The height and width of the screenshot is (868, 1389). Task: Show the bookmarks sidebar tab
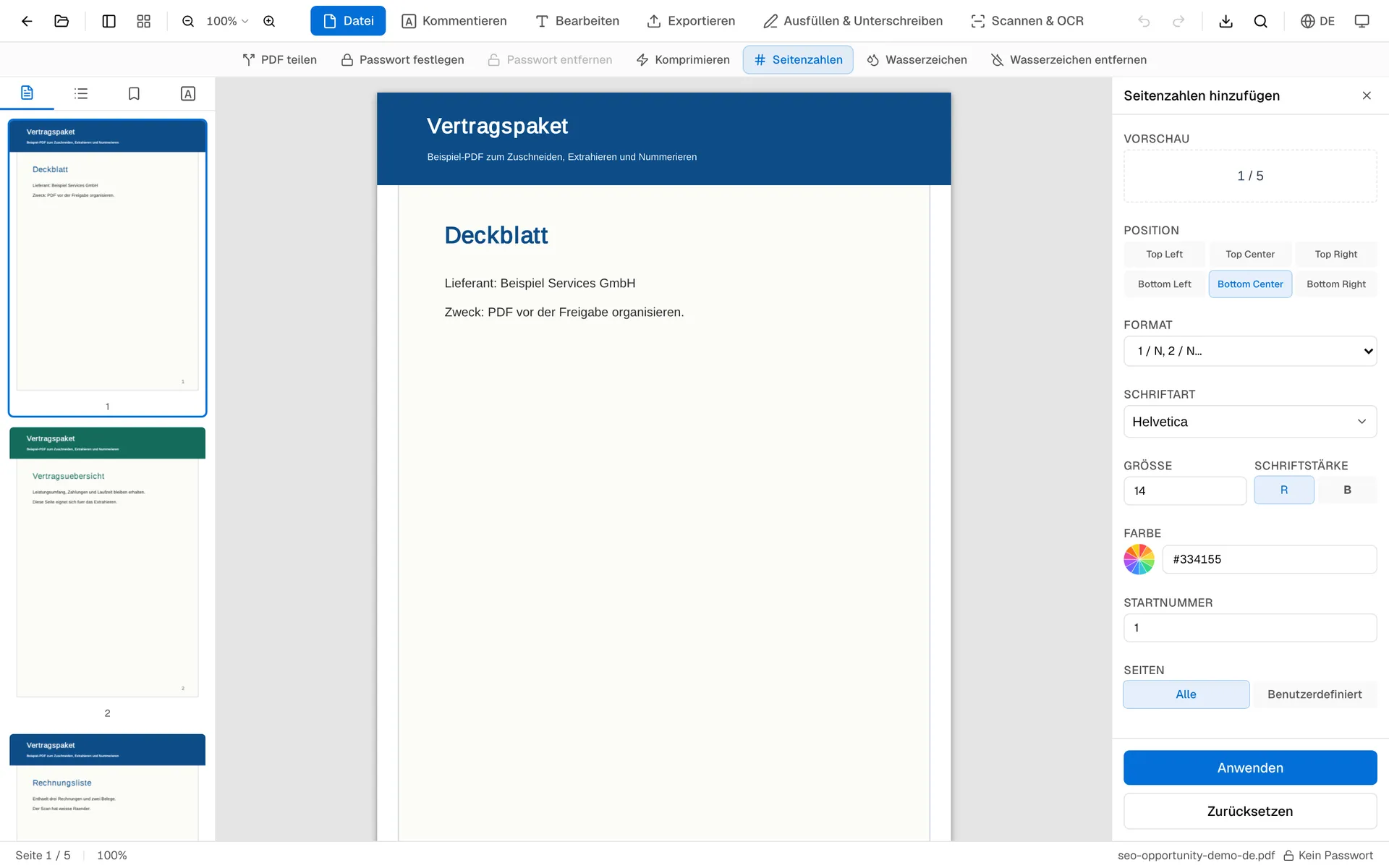coord(134,93)
